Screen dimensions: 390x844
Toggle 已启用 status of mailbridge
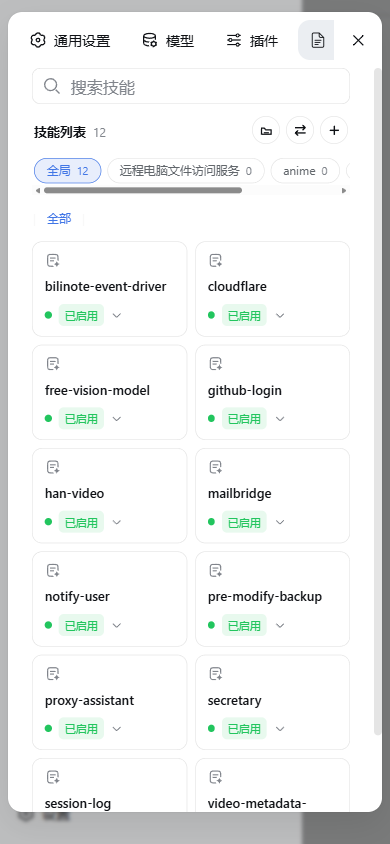pyautogui.click(x=244, y=522)
